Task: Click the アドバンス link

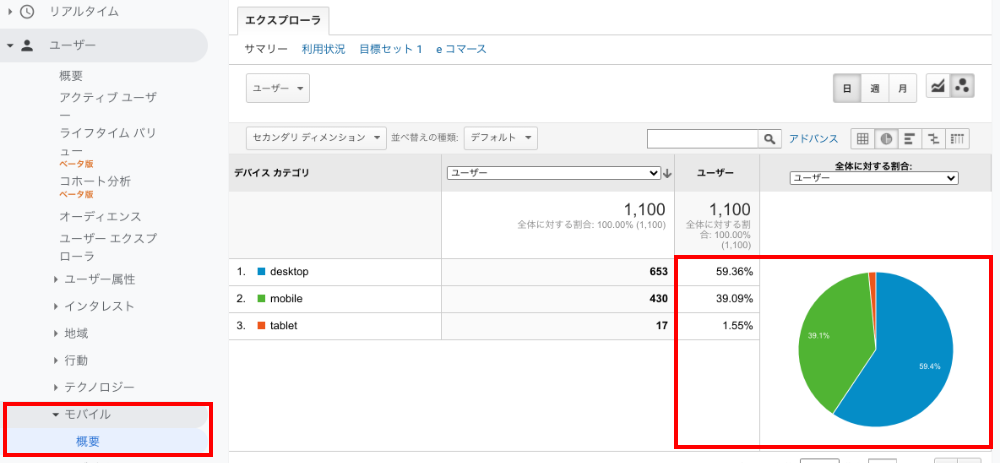Action: (x=813, y=139)
